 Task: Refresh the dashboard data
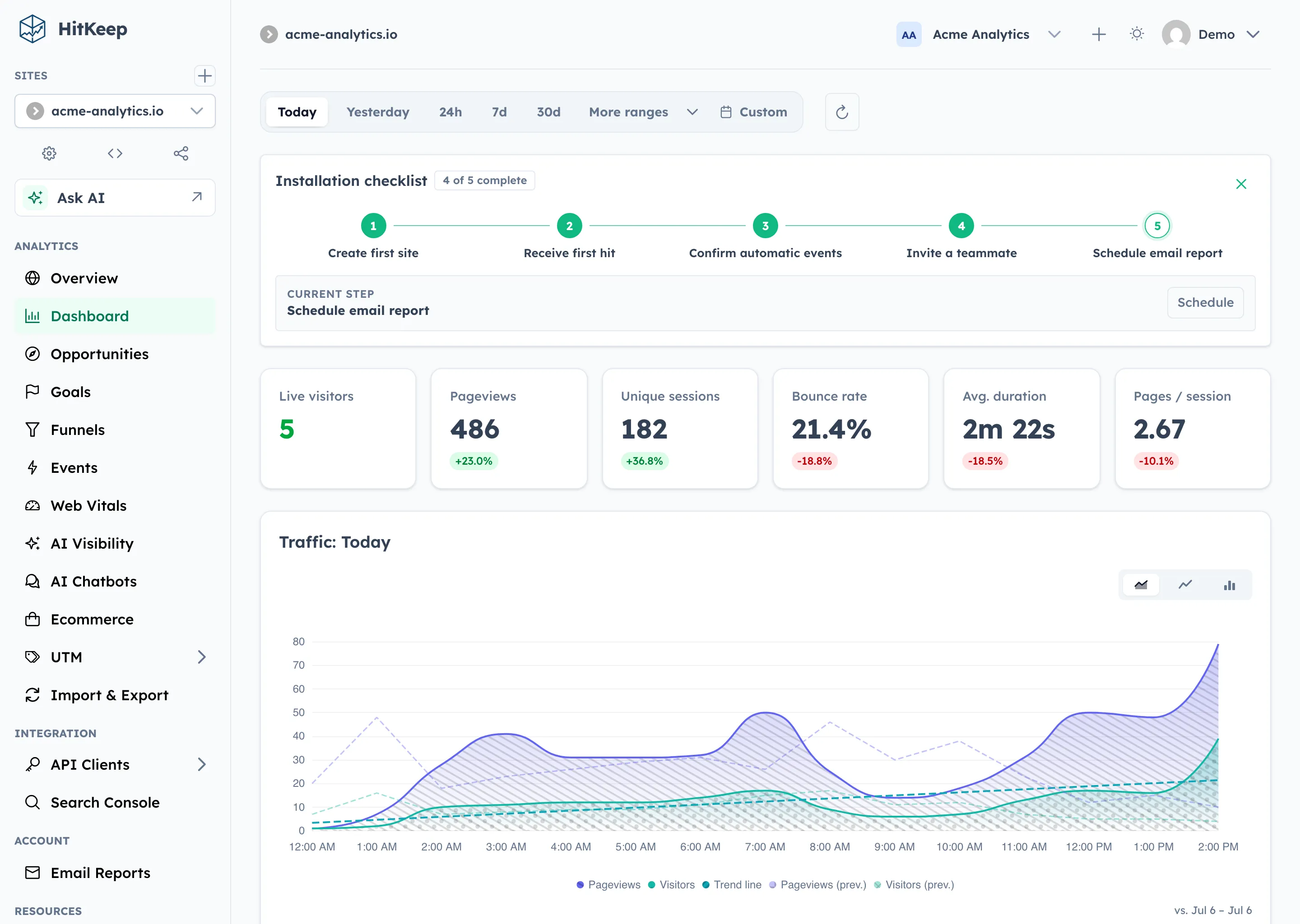[x=842, y=112]
